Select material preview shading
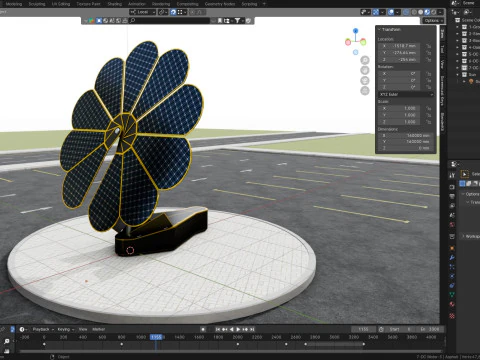 (x=427, y=12)
